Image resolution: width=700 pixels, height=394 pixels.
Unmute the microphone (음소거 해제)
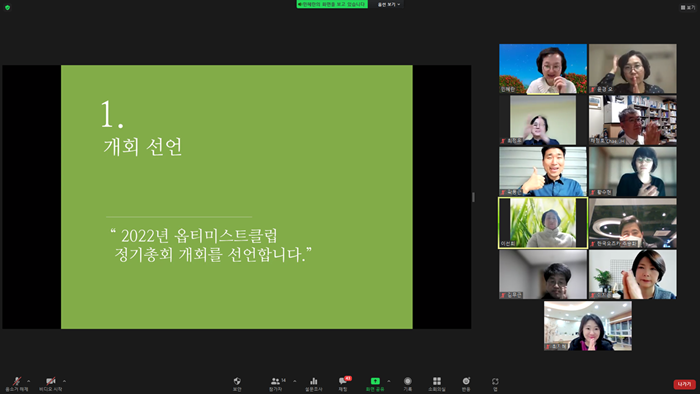click(17, 384)
